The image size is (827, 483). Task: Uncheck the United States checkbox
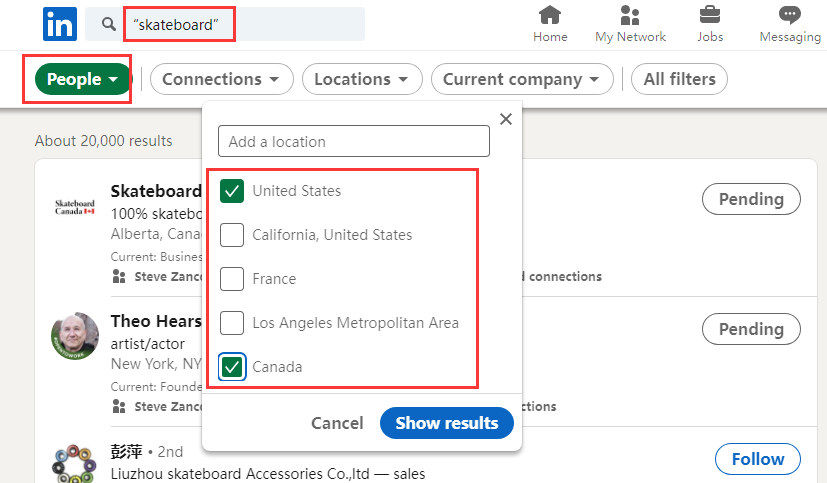232,191
